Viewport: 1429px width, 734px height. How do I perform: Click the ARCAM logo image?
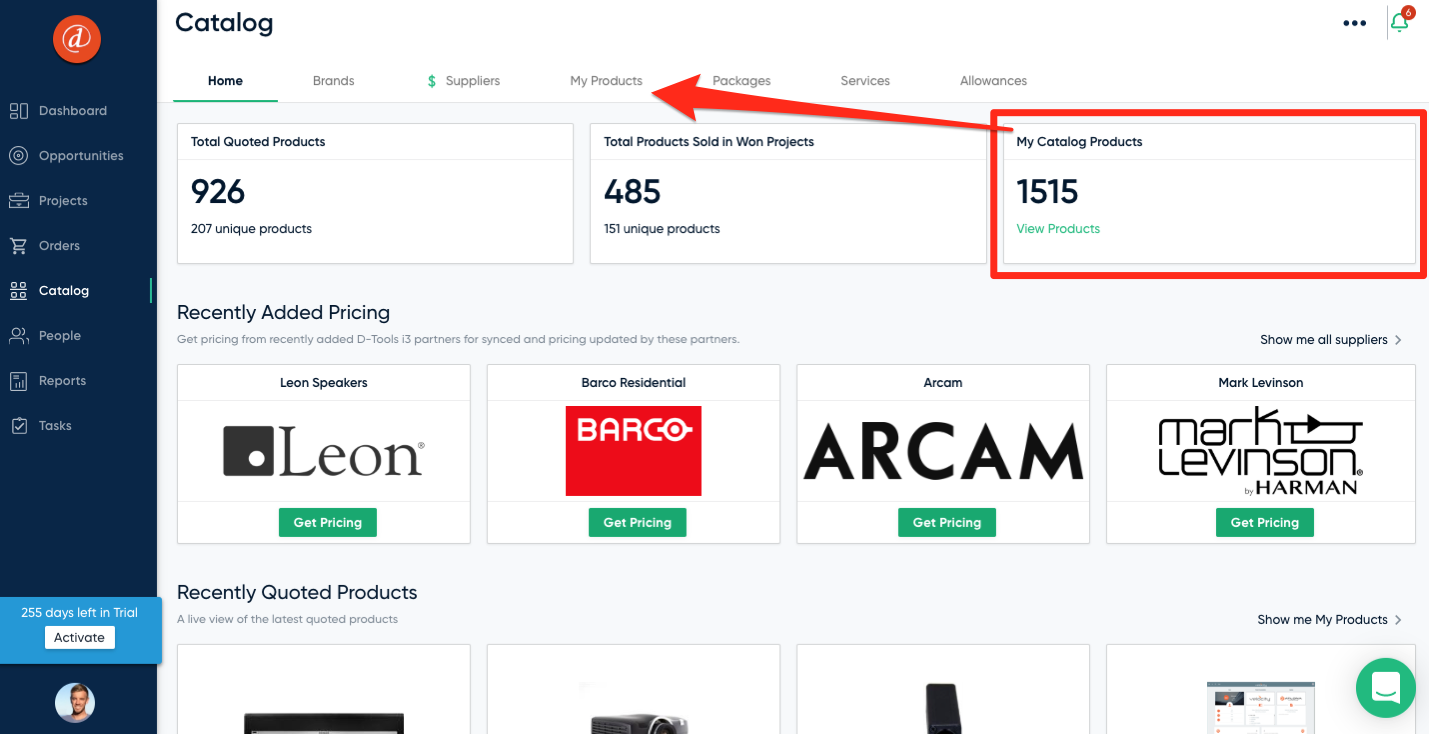click(x=944, y=451)
